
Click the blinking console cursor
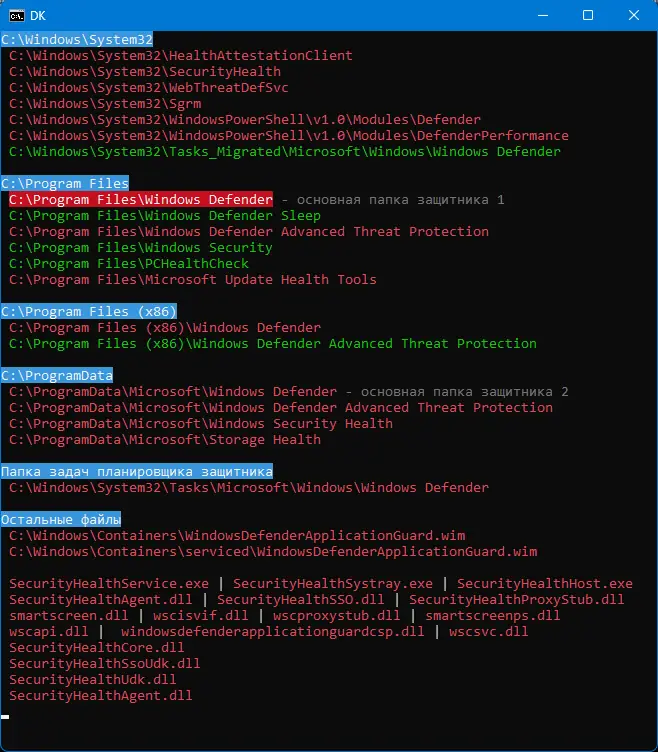[5, 717]
